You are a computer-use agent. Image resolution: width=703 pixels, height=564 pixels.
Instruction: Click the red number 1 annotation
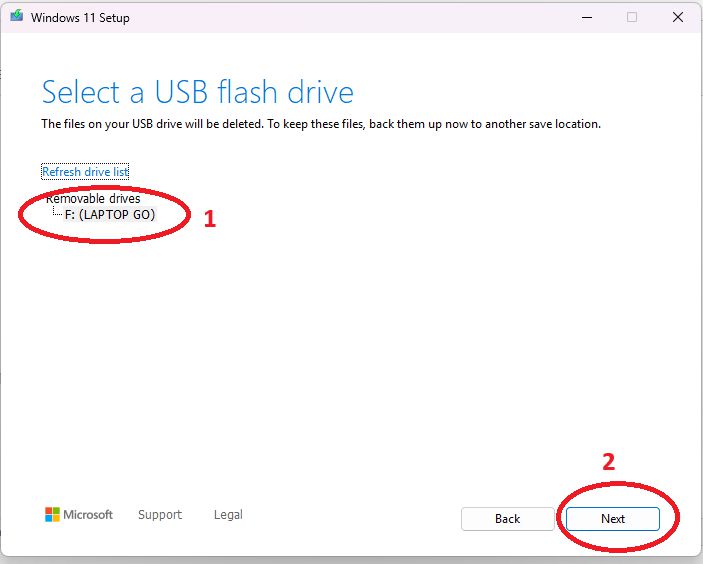coord(210,219)
